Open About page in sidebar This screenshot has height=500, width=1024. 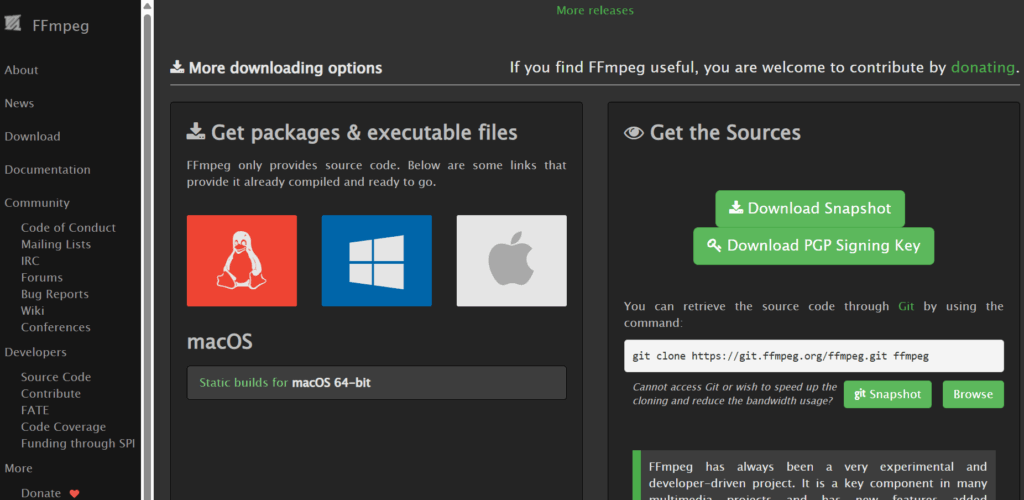tap(22, 70)
